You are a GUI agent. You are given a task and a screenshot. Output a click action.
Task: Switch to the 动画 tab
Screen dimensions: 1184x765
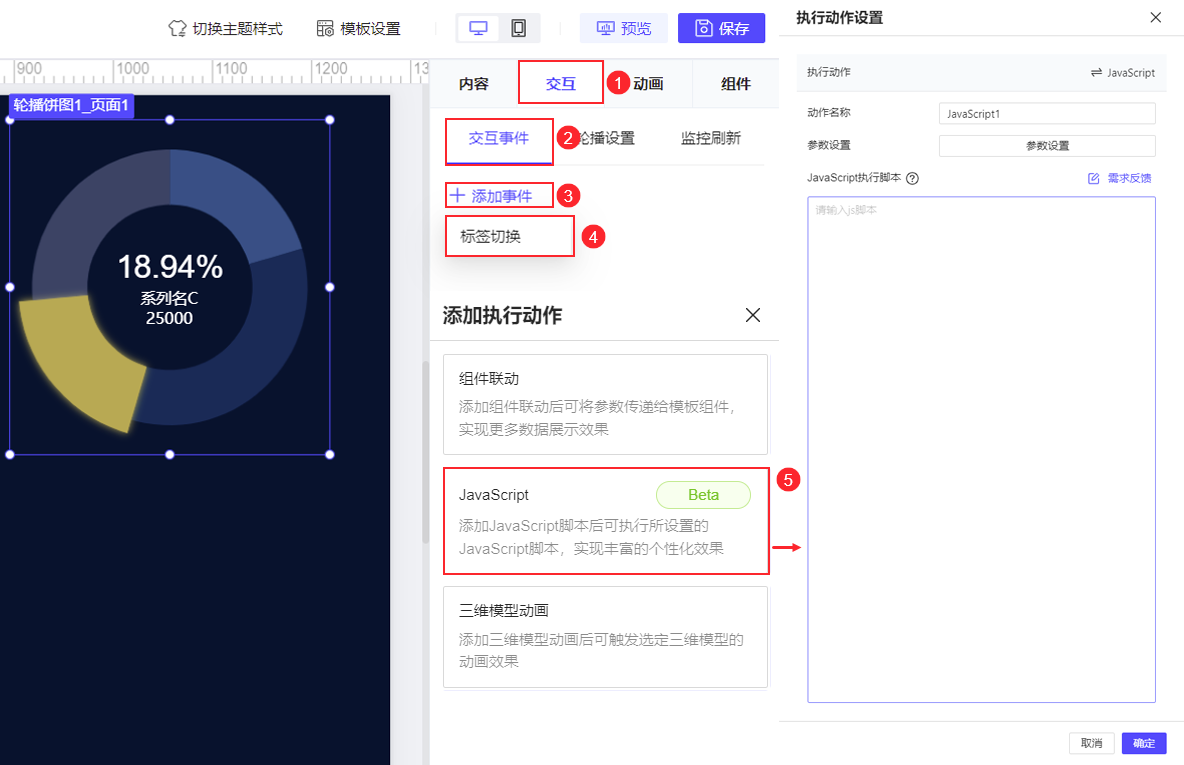648,84
